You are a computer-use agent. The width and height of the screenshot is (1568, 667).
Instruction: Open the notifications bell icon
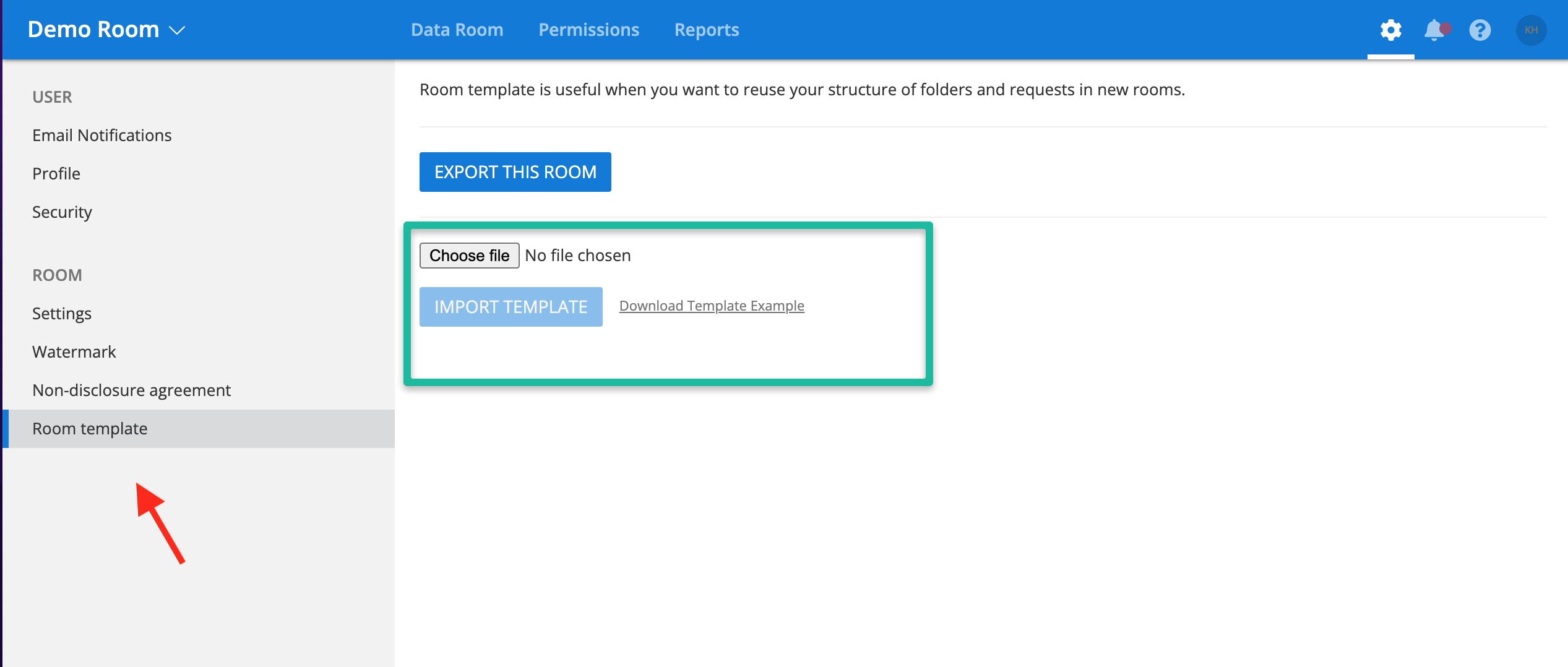pyautogui.click(x=1435, y=30)
